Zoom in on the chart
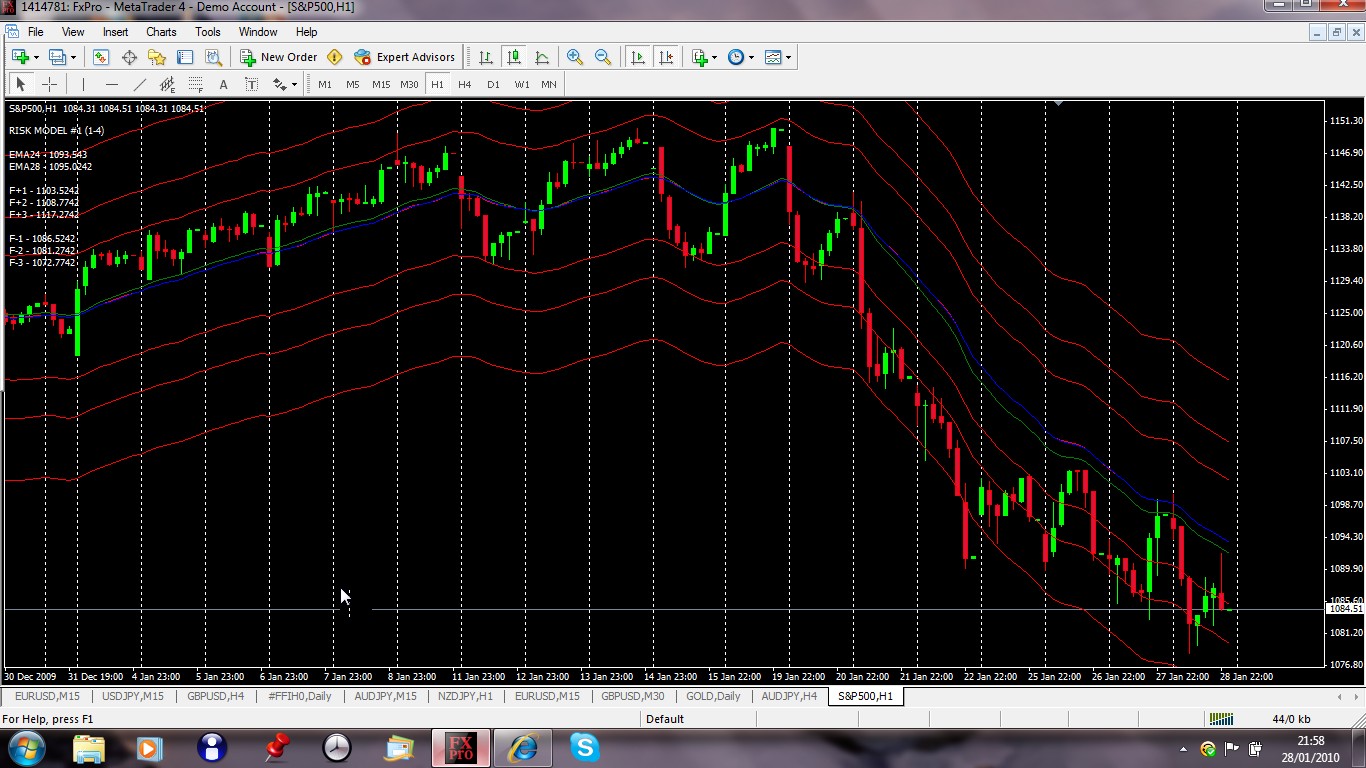Viewport: 1366px width, 768px height. (575, 57)
